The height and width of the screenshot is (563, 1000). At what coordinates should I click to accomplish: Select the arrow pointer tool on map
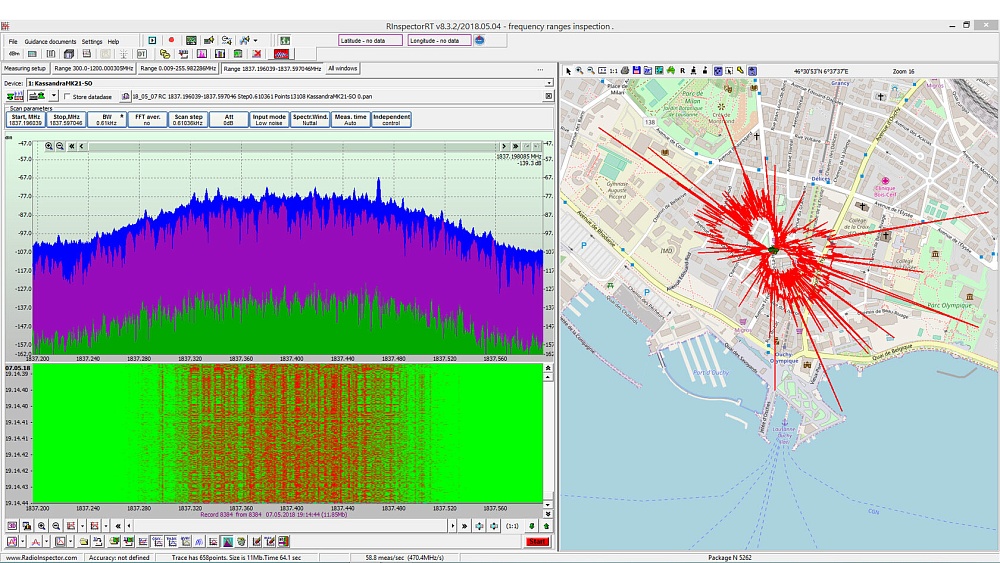568,71
